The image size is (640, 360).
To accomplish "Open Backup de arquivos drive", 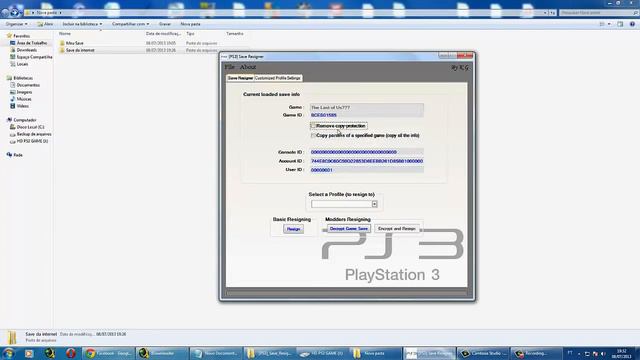I will tap(33, 134).
